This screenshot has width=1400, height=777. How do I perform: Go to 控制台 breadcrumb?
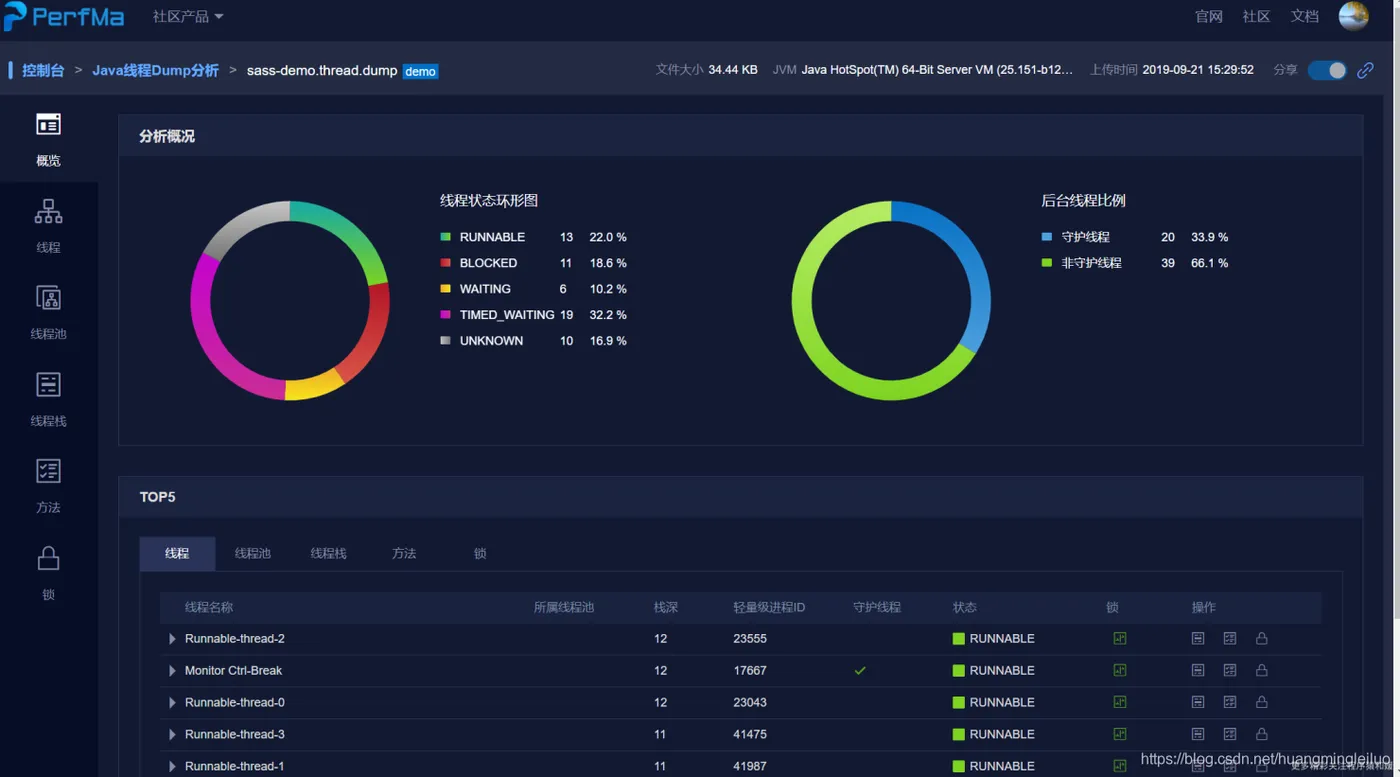point(43,71)
